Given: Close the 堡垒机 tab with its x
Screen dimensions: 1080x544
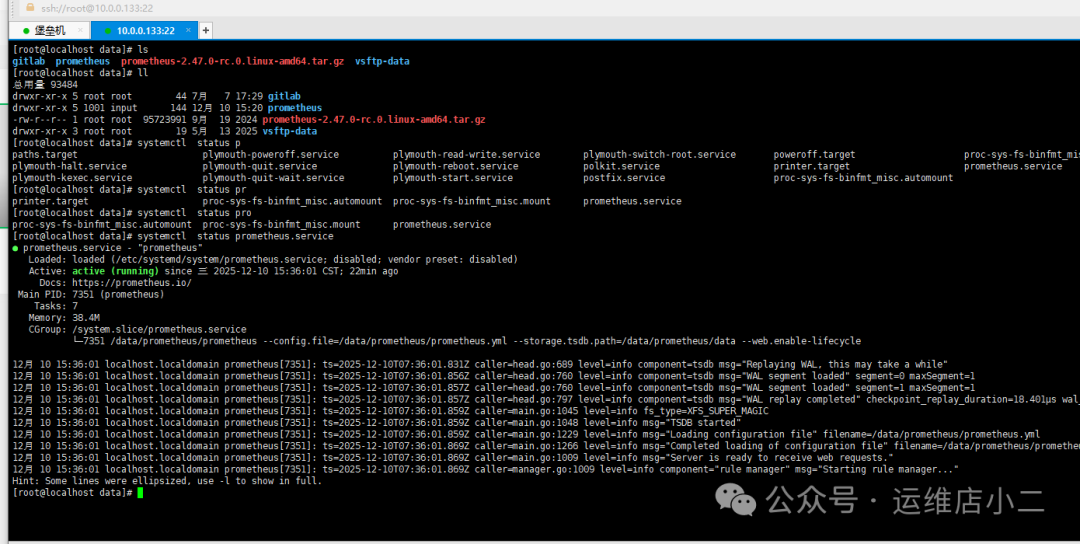Looking at the screenshot, I should point(81,30).
